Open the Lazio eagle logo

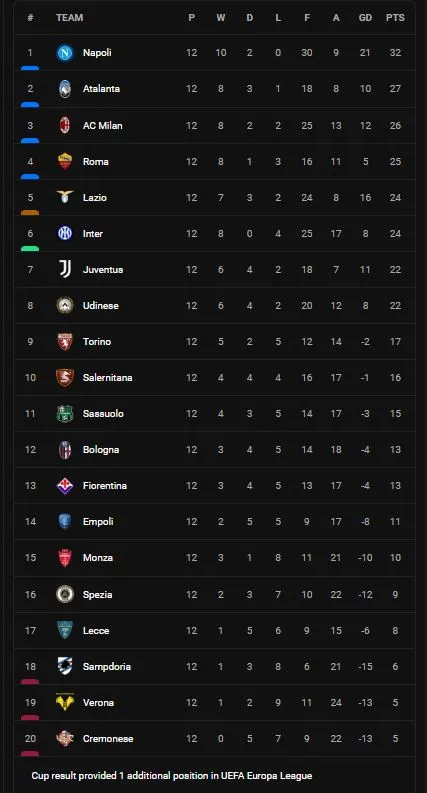[x=65, y=197]
